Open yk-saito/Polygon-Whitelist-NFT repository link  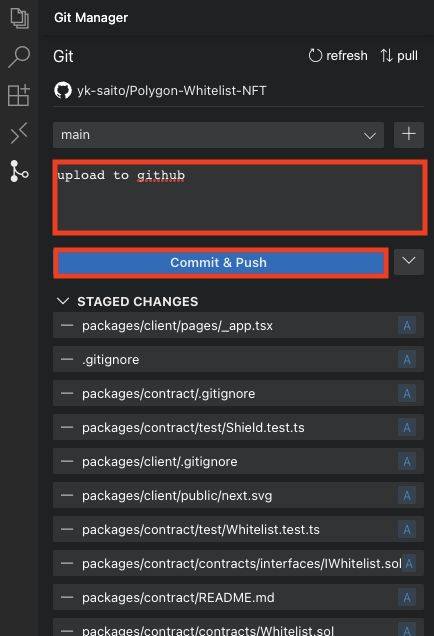point(172,90)
